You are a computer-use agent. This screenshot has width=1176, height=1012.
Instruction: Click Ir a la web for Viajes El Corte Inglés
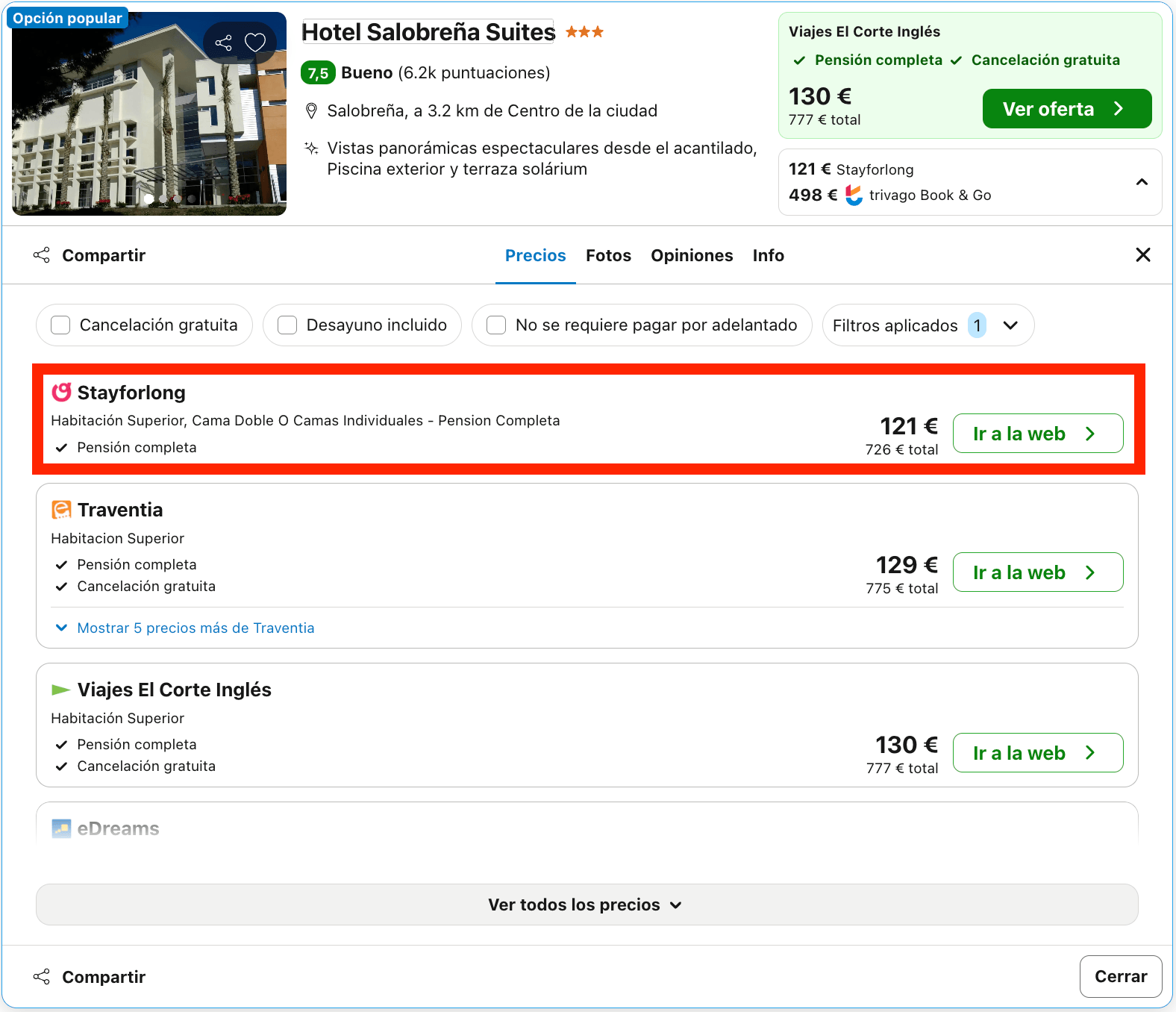(1038, 753)
